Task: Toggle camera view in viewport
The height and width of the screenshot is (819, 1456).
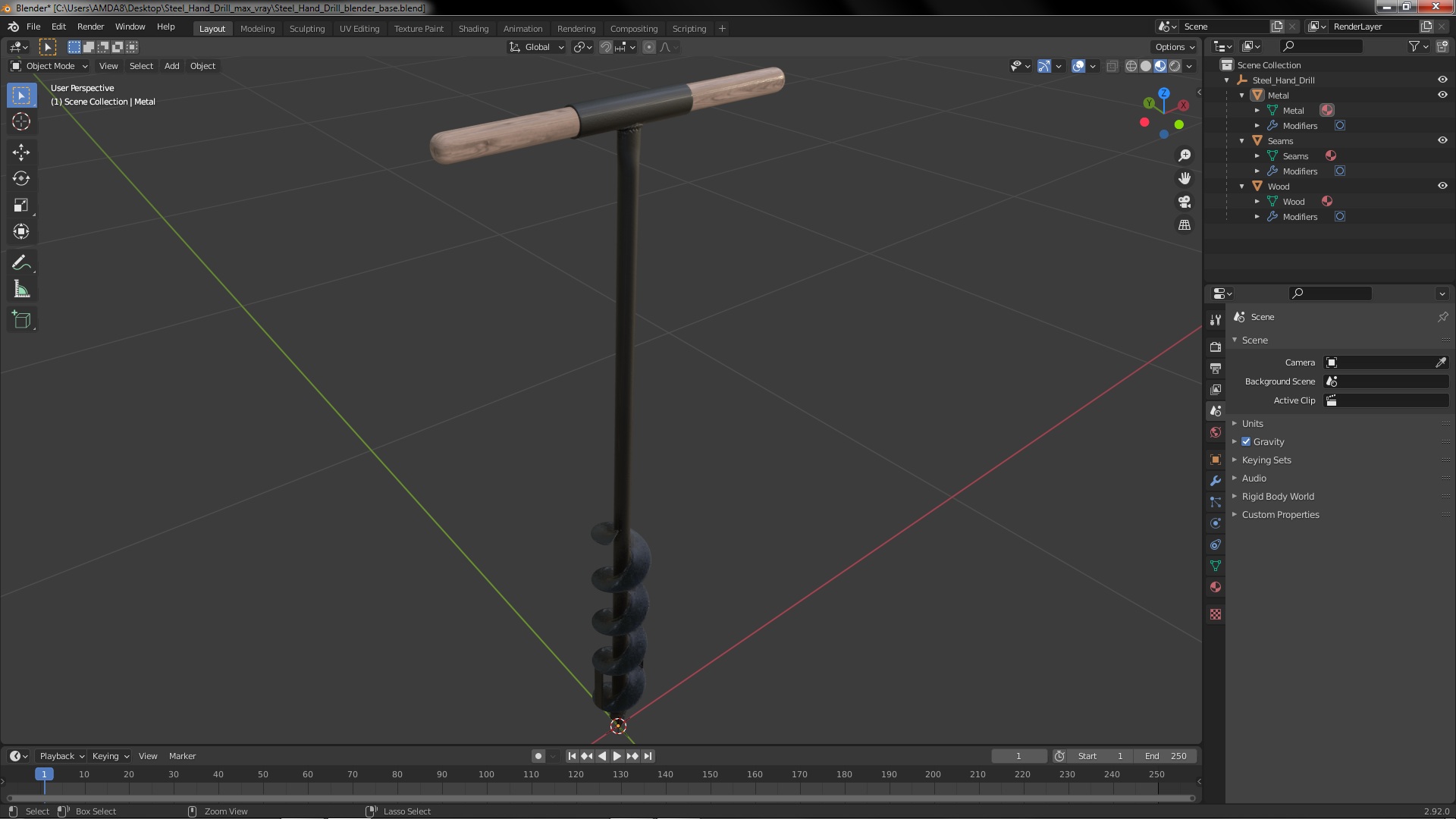Action: (1185, 202)
